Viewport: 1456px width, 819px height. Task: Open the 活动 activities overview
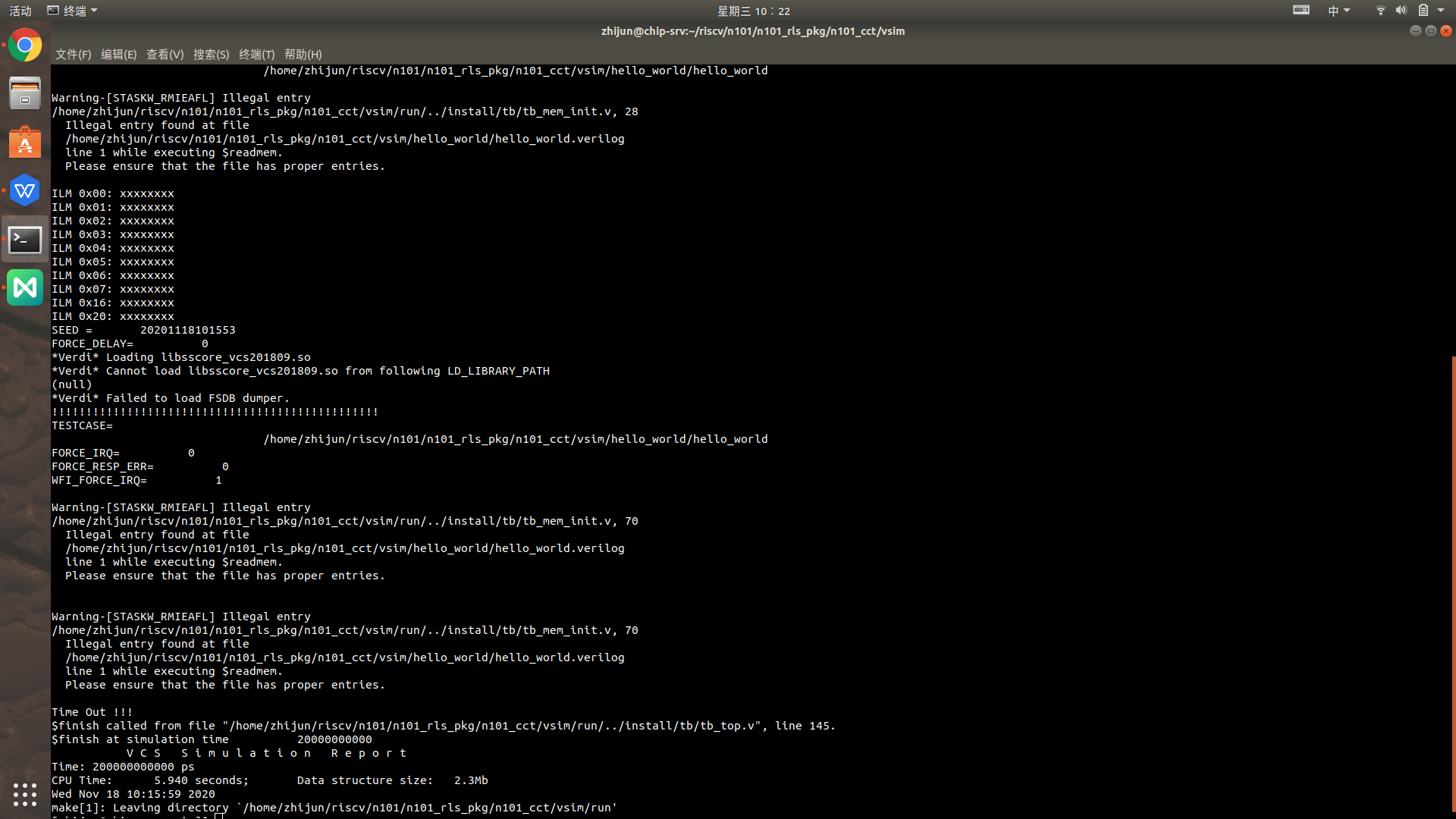[20, 11]
